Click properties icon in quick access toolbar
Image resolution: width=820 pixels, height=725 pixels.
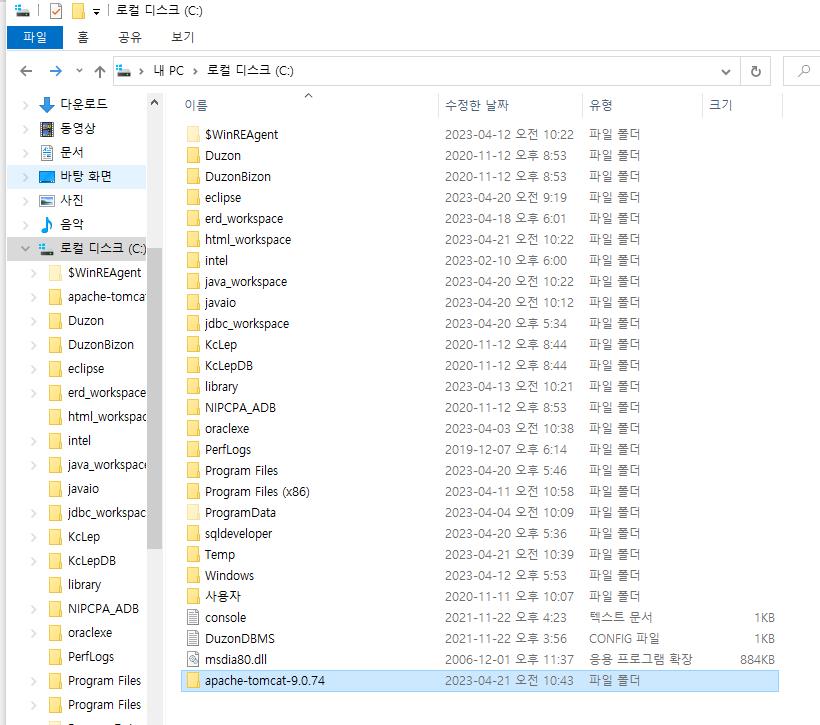[x=55, y=10]
